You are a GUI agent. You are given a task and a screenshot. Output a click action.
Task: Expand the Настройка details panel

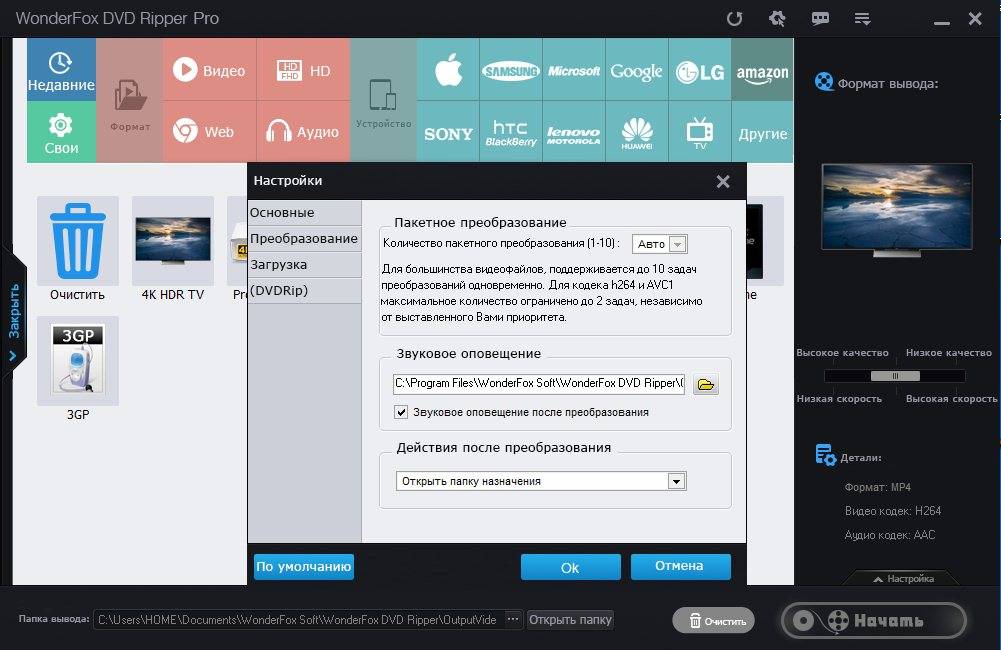click(904, 578)
